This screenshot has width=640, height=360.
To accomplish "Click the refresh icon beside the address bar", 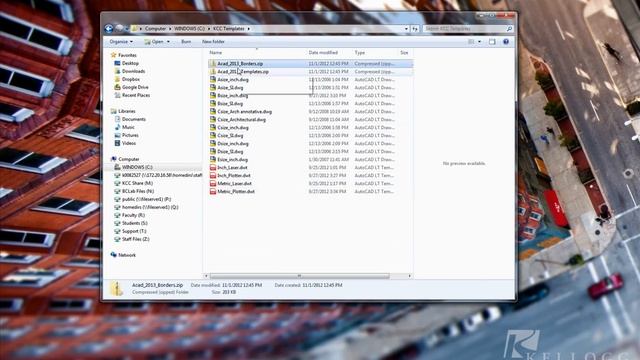I will (x=415, y=29).
